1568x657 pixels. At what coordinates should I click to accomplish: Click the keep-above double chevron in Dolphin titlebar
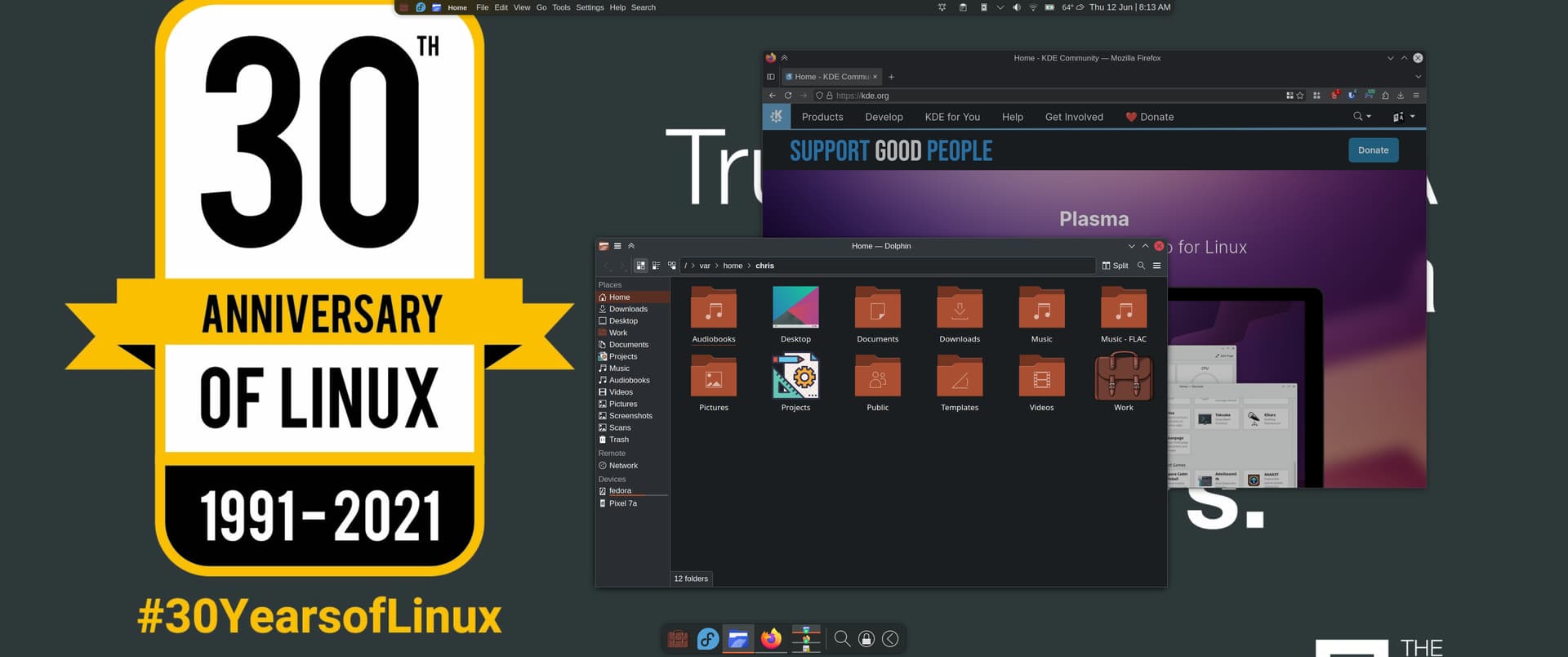631,246
